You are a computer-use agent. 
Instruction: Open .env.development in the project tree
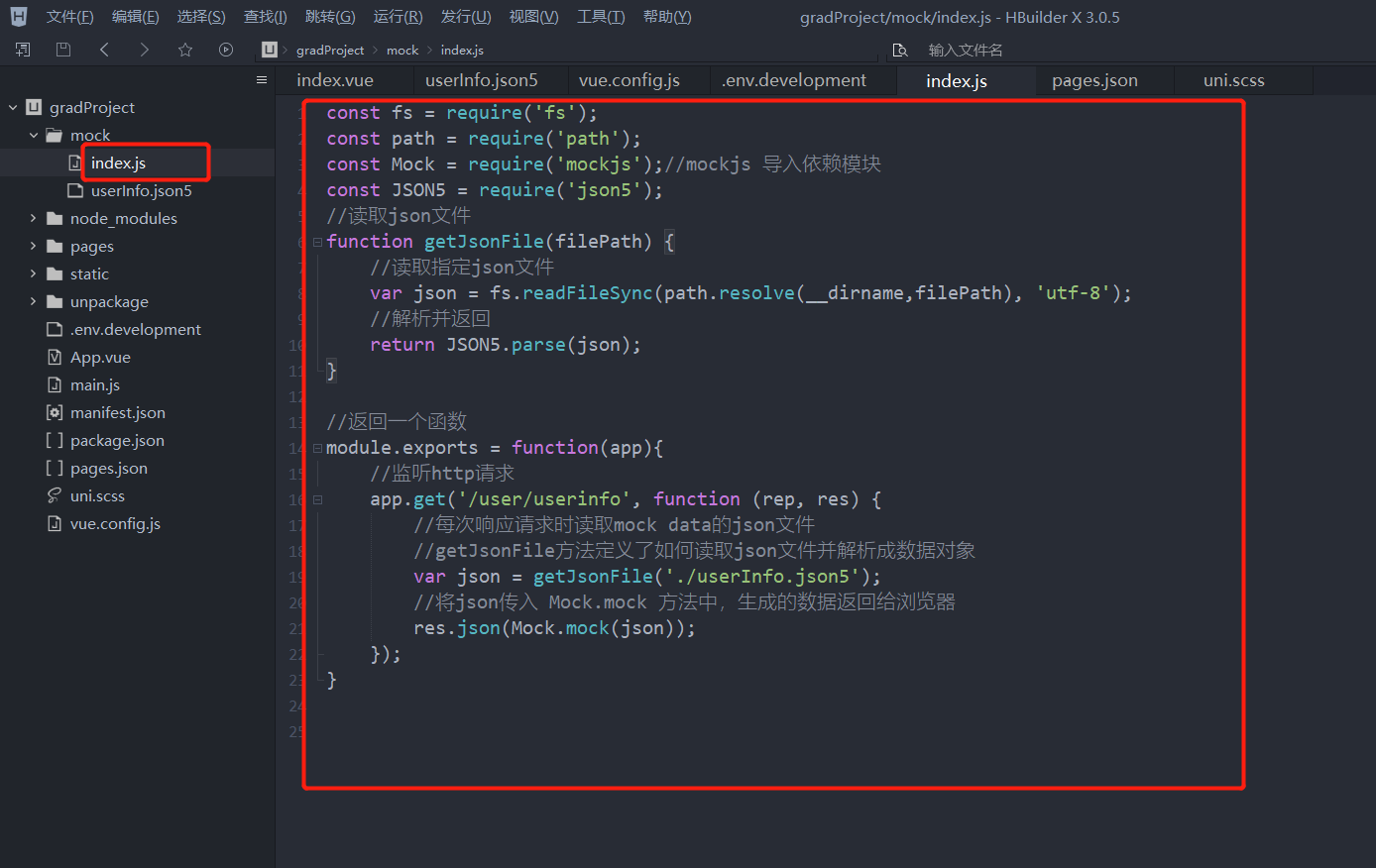click(137, 329)
